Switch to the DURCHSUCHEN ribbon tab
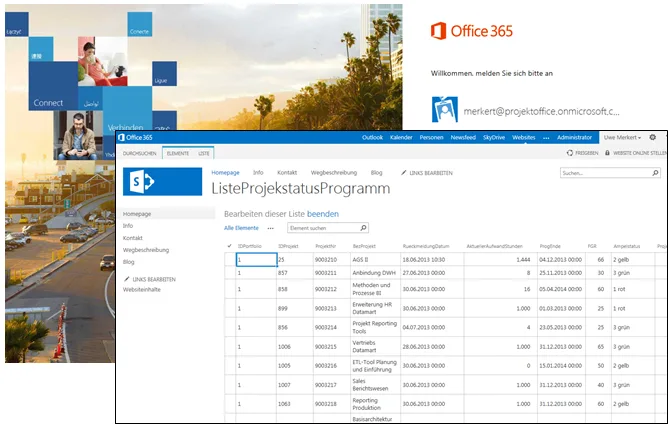This screenshot has width=672, height=430. click(x=140, y=153)
